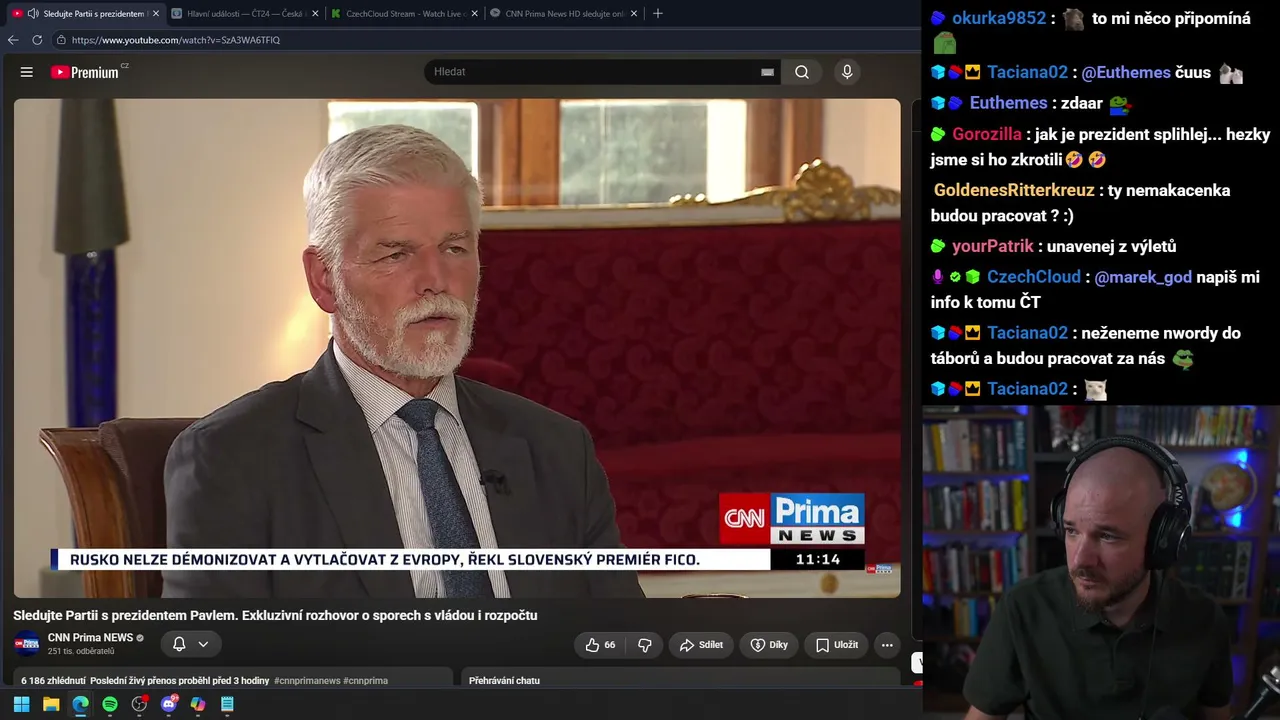1280x720 pixels.
Task: Open the more actions three-dot menu
Action: pos(887,645)
